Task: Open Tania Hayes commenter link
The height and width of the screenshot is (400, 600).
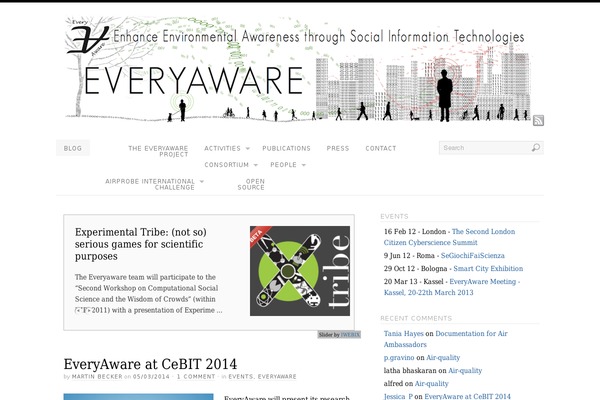Action: [x=403, y=333]
